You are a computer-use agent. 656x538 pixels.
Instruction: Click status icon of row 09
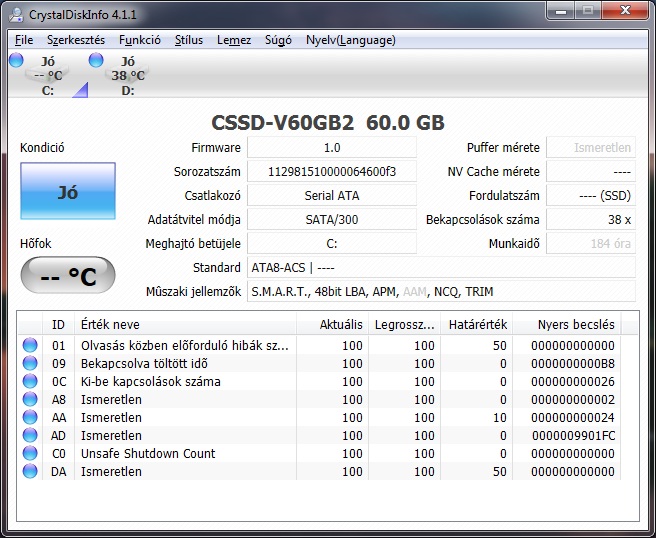(30, 363)
